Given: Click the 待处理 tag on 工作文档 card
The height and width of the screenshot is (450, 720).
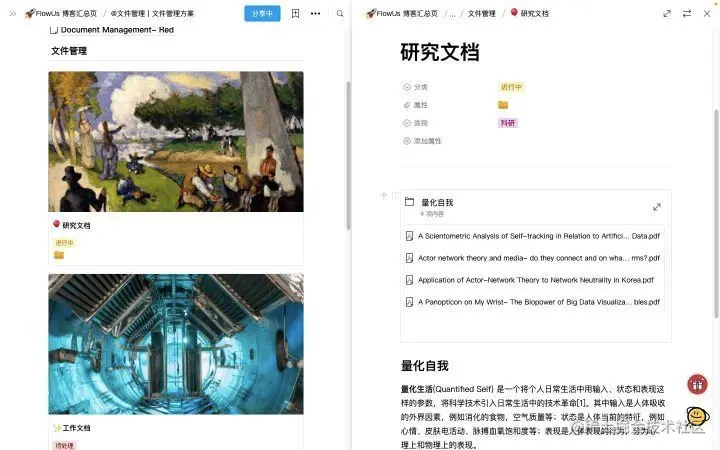Looking at the screenshot, I should click(64, 445).
